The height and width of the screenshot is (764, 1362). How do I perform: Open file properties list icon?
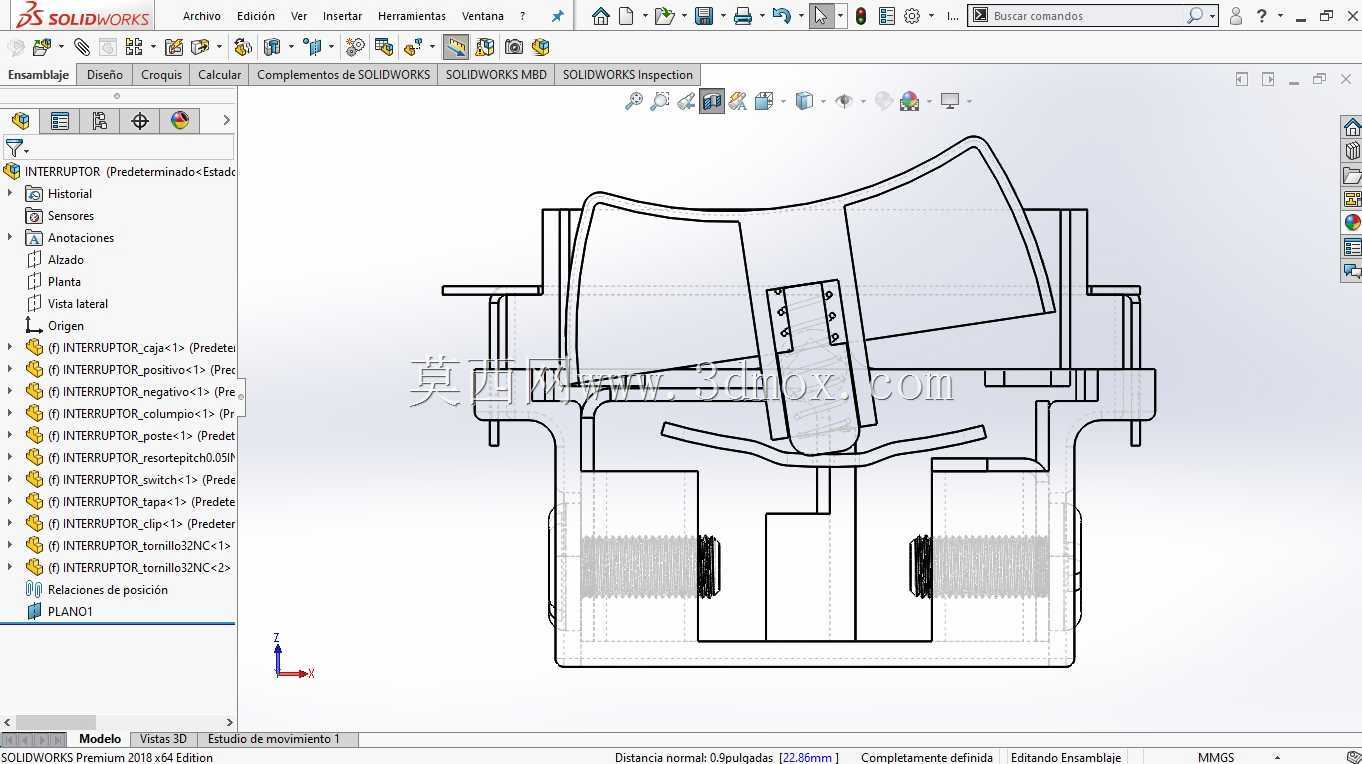[886, 16]
